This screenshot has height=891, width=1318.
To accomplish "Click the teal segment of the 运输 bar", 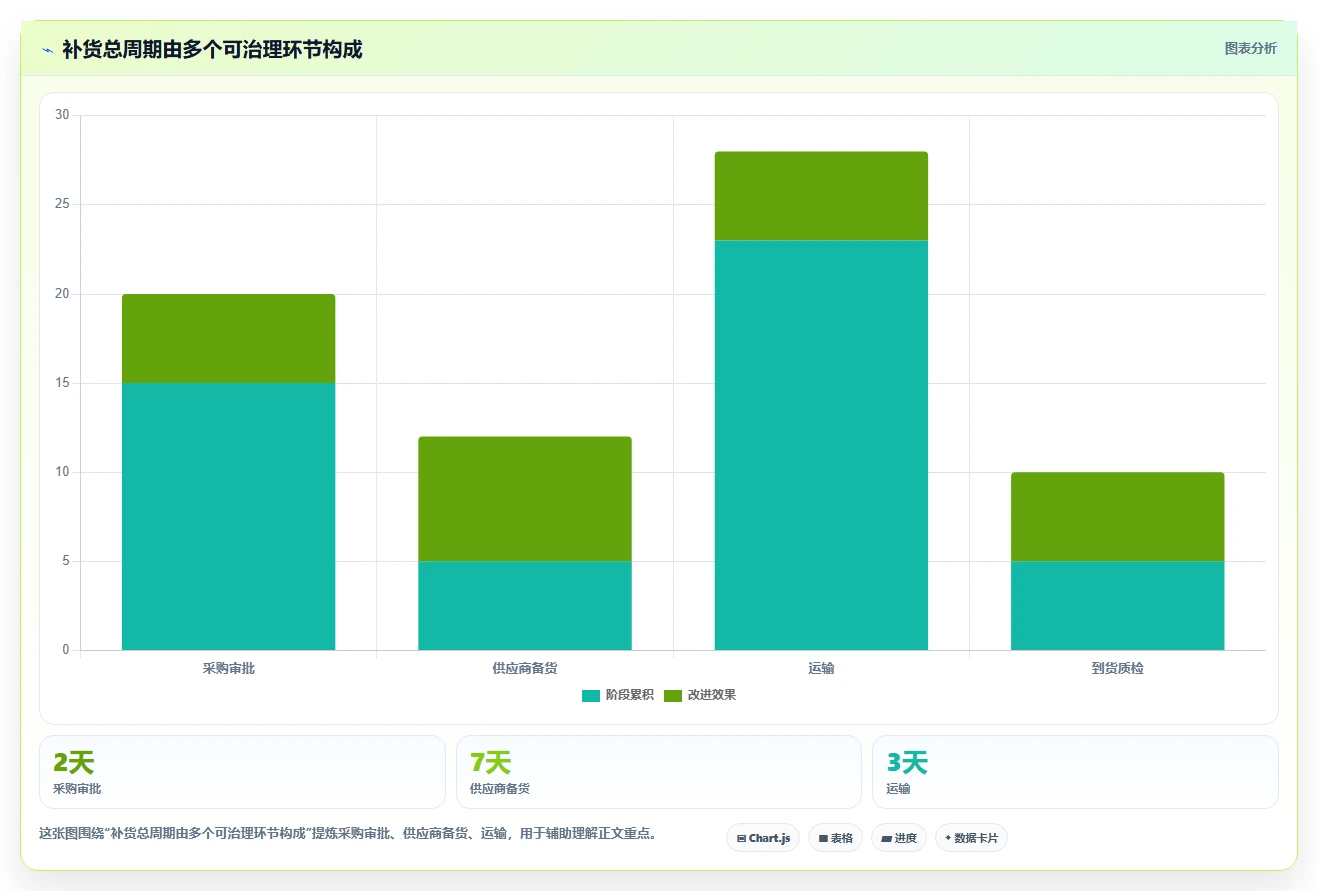I will pos(821,445).
